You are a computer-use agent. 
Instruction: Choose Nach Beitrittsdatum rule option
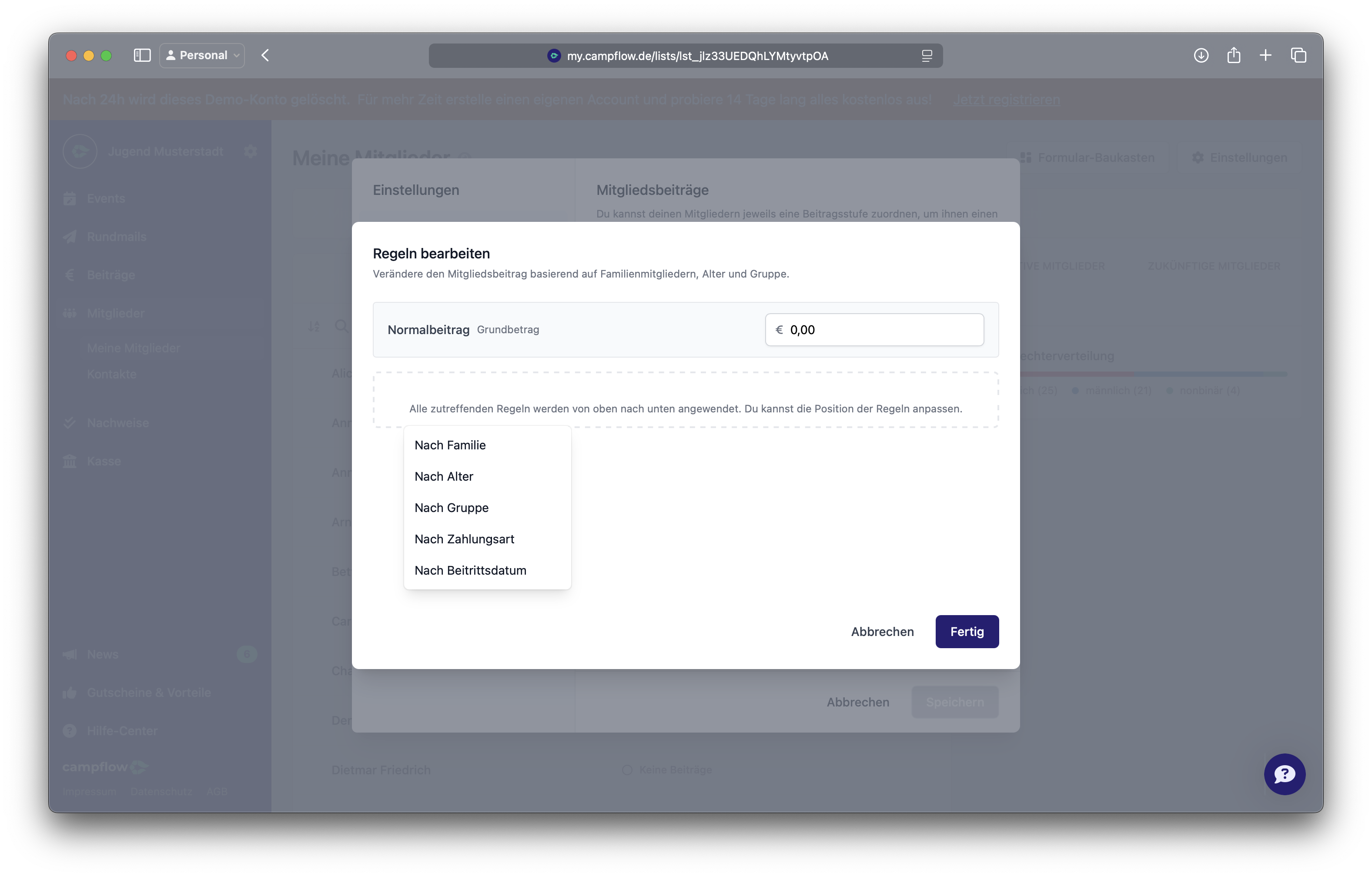[487, 570]
